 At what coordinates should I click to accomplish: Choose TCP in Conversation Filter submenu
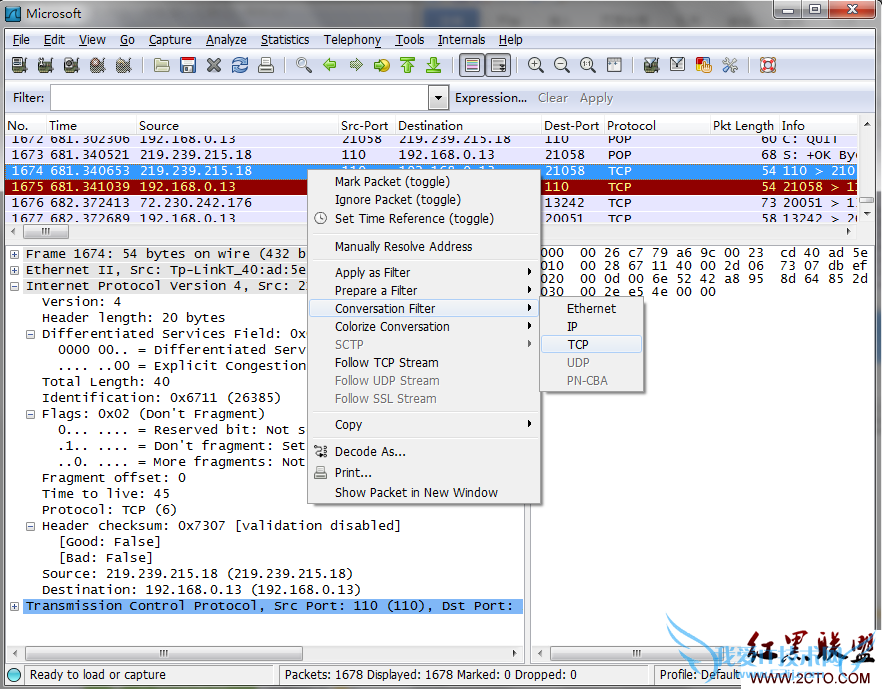[x=578, y=345]
